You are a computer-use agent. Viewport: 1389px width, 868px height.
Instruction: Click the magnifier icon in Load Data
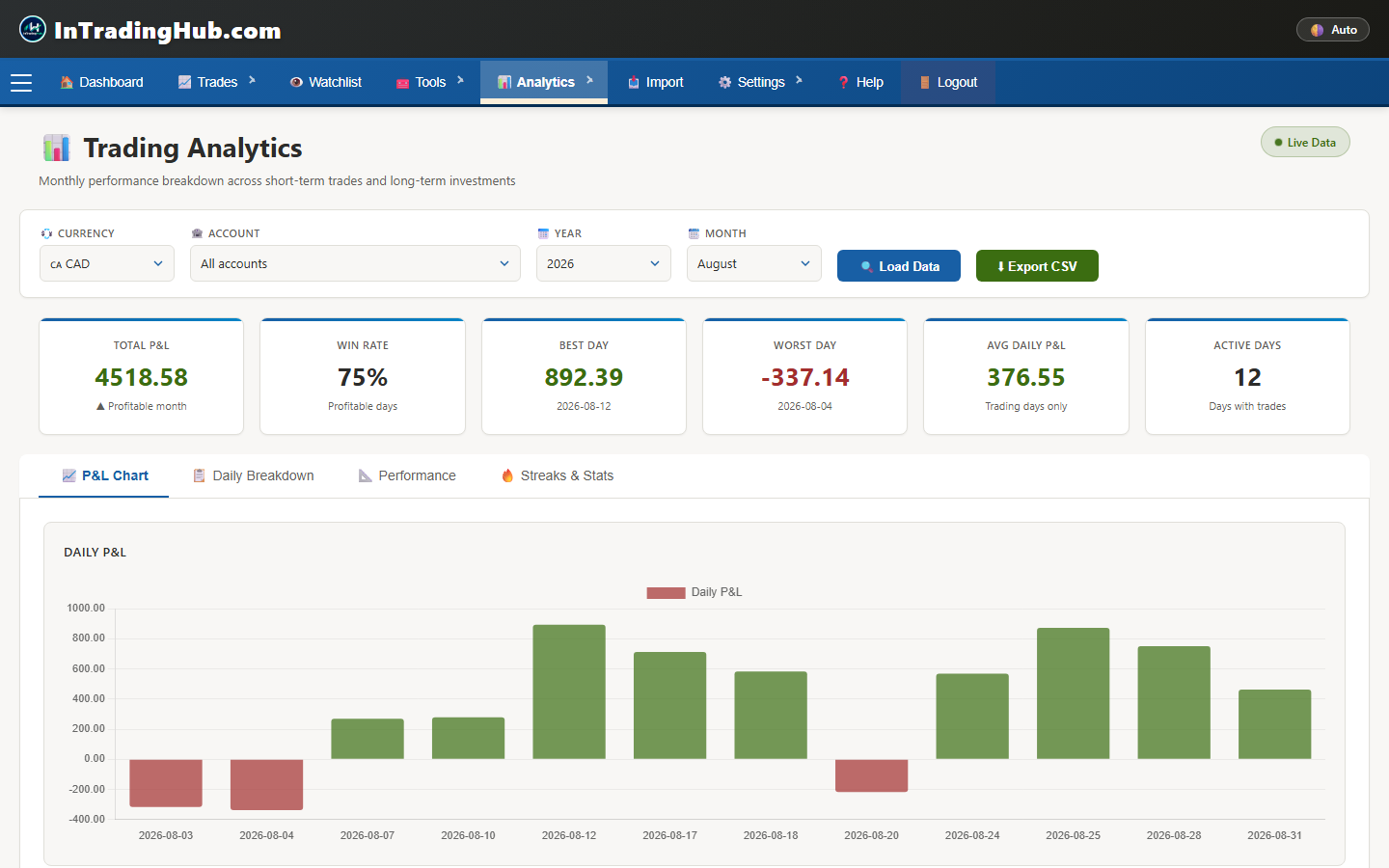[x=867, y=267]
